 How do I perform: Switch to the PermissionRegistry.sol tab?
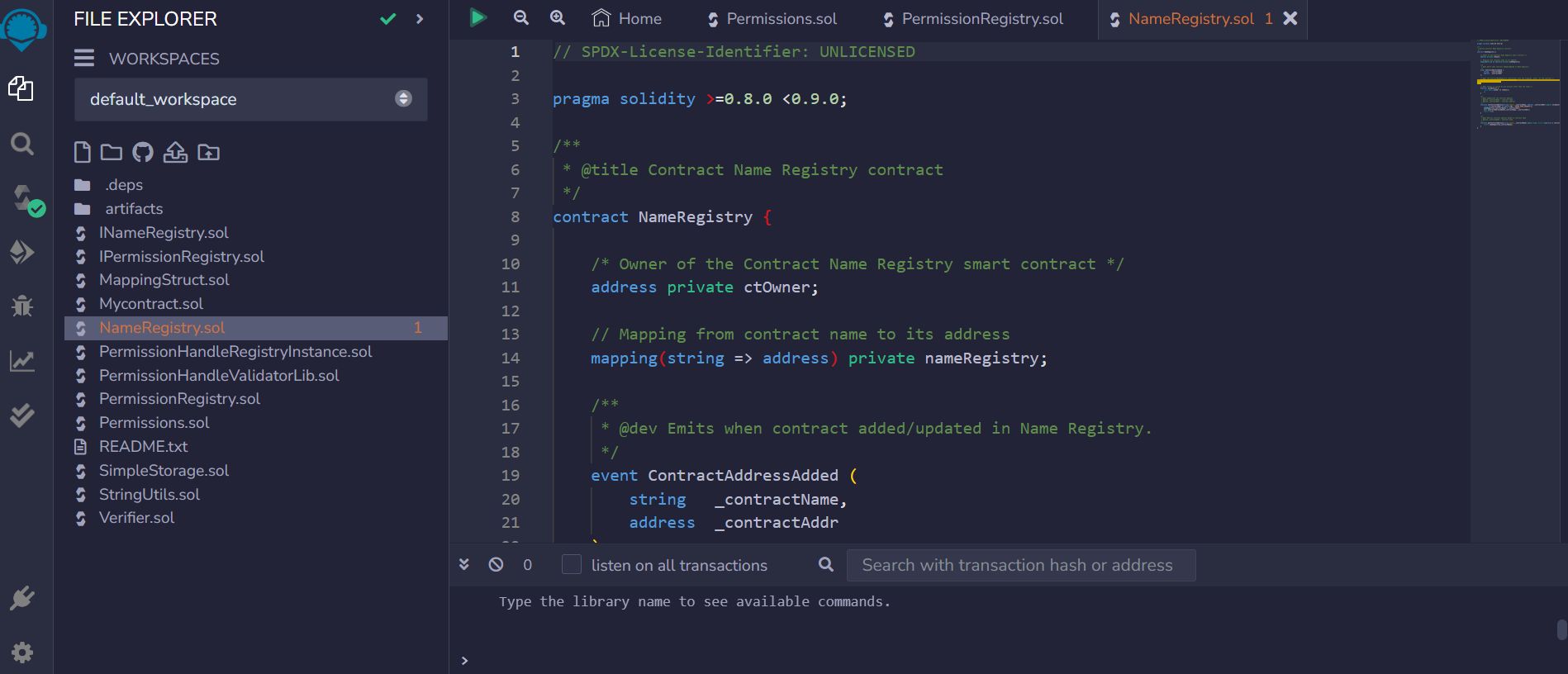pyautogui.click(x=973, y=19)
